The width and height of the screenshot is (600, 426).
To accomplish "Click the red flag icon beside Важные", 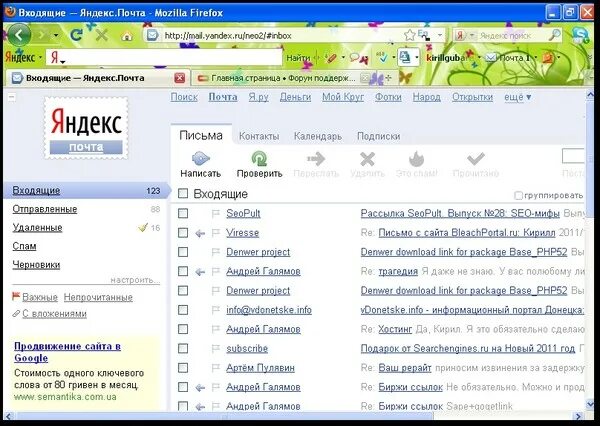I will pos(16,297).
